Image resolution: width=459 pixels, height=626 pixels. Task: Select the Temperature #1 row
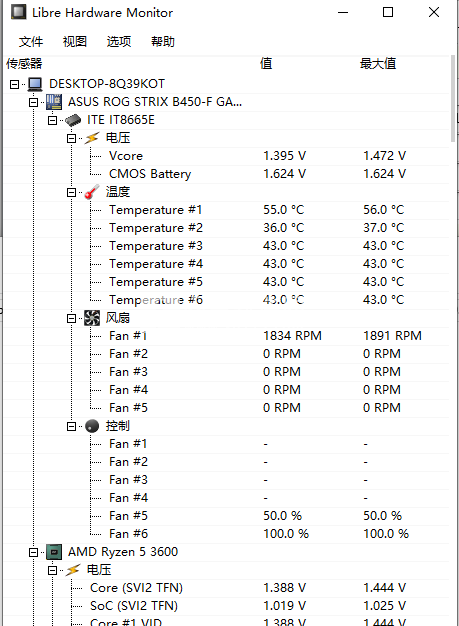[227, 210]
